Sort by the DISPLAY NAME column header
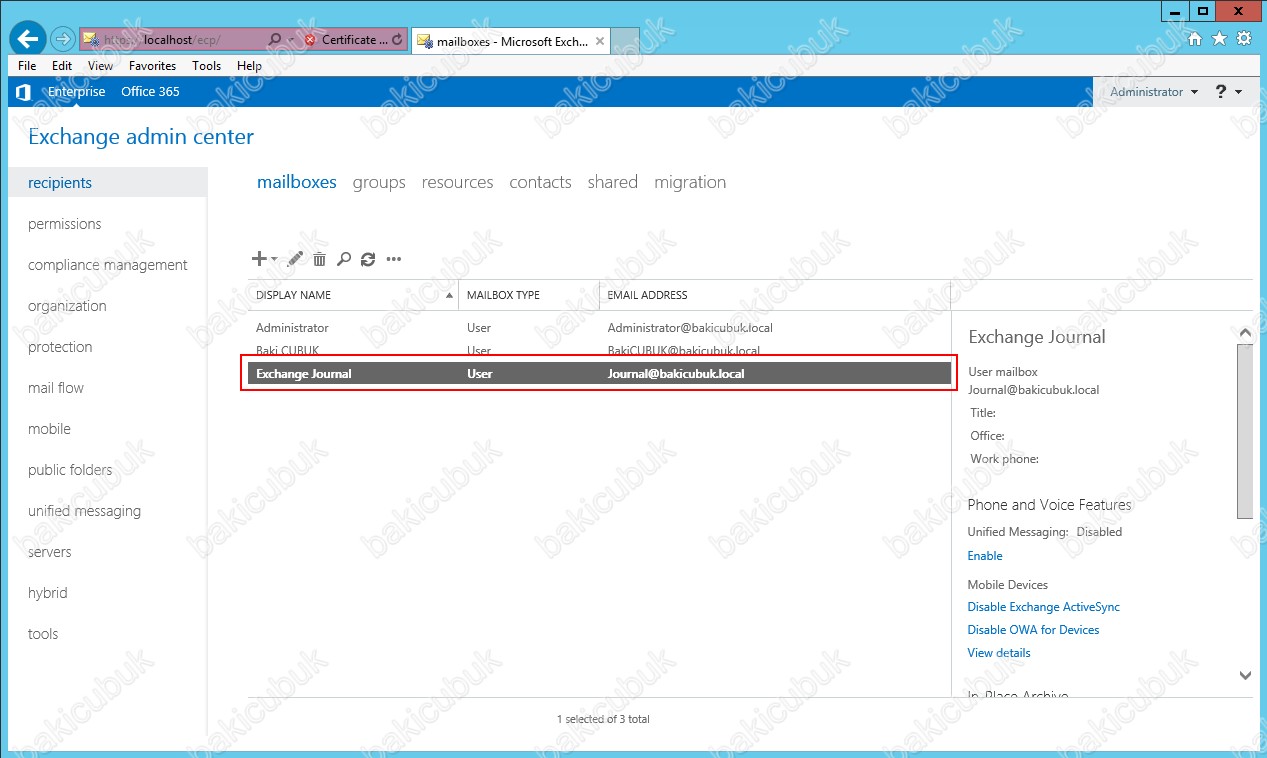1267x758 pixels. pos(353,295)
